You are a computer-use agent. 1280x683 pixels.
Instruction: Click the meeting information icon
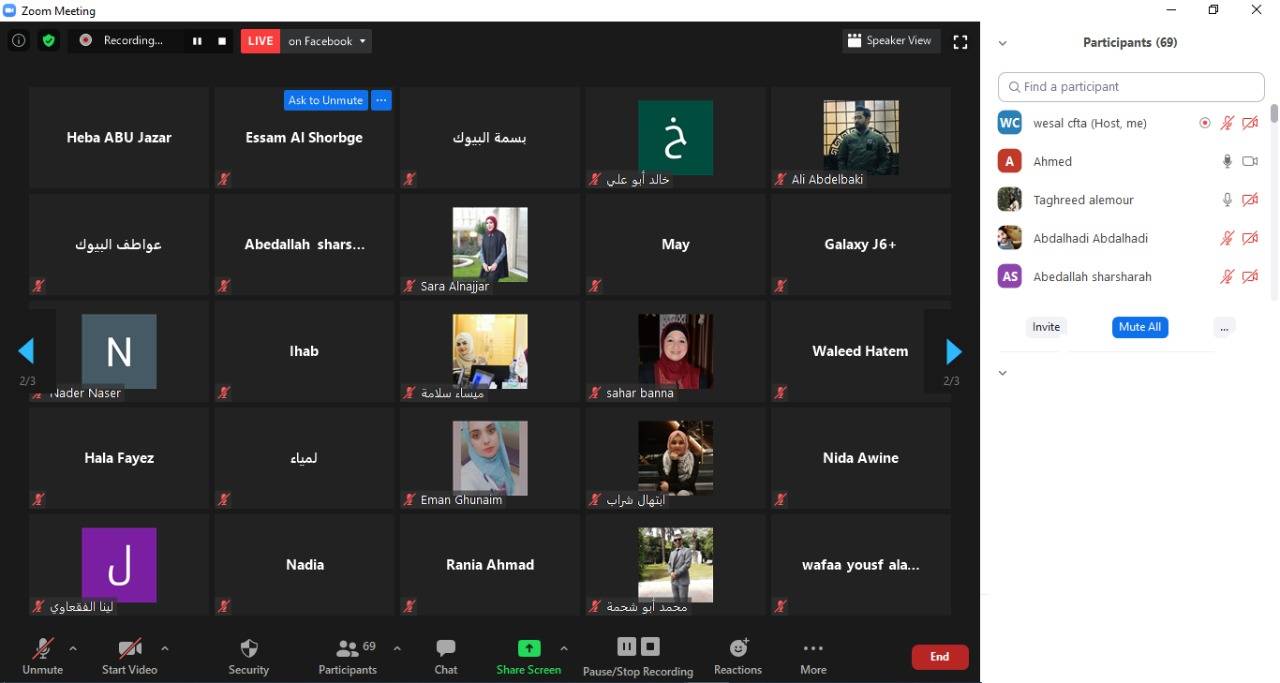pyautogui.click(x=18, y=41)
